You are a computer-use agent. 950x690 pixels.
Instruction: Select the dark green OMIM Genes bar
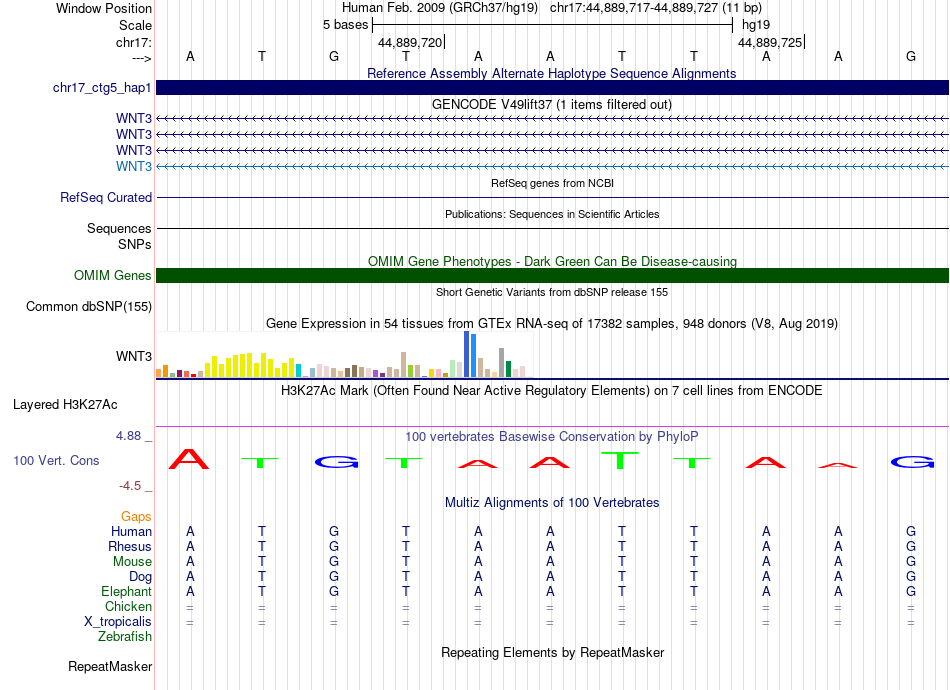tap(552, 276)
